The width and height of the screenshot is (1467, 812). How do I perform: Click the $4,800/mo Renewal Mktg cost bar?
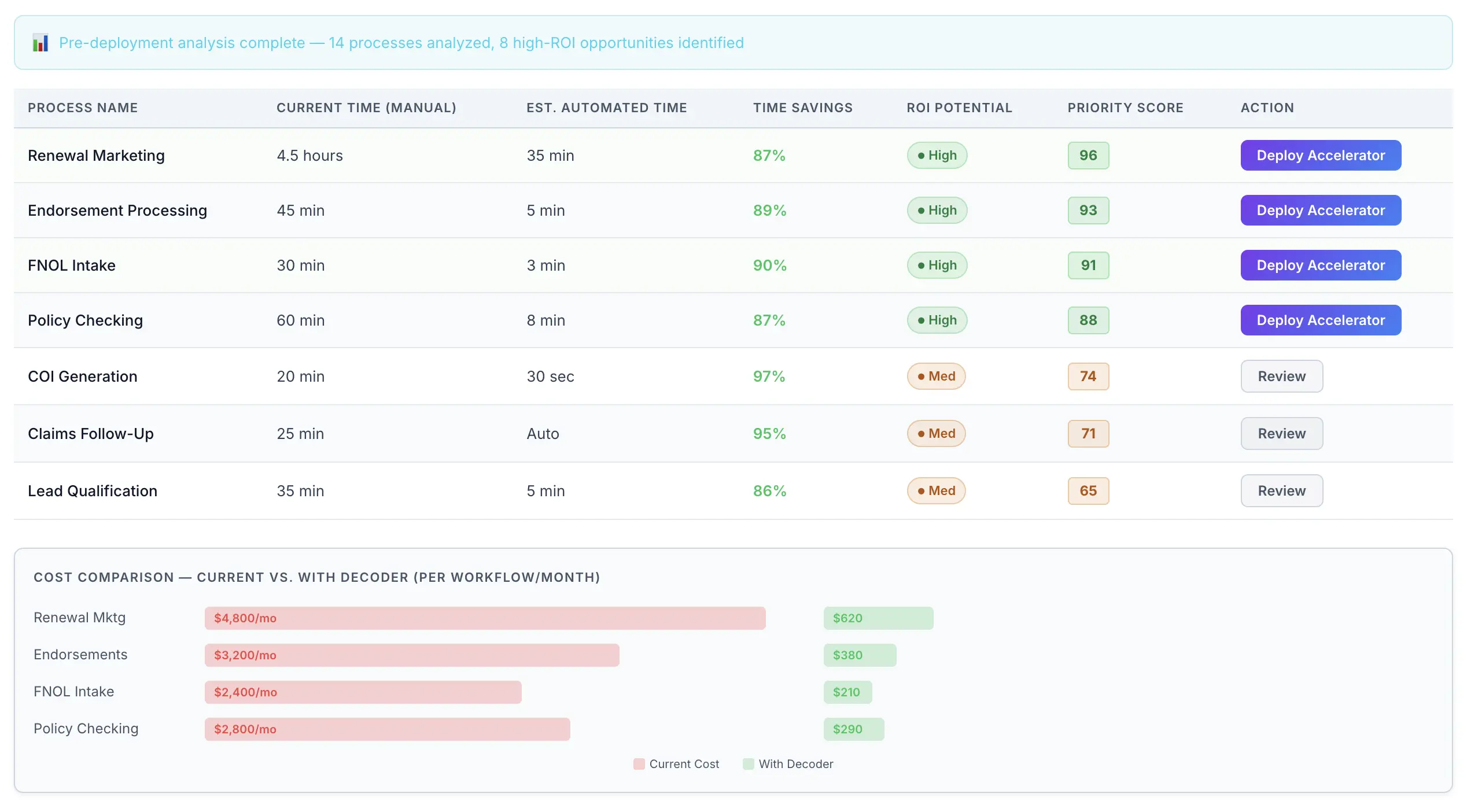(485, 618)
